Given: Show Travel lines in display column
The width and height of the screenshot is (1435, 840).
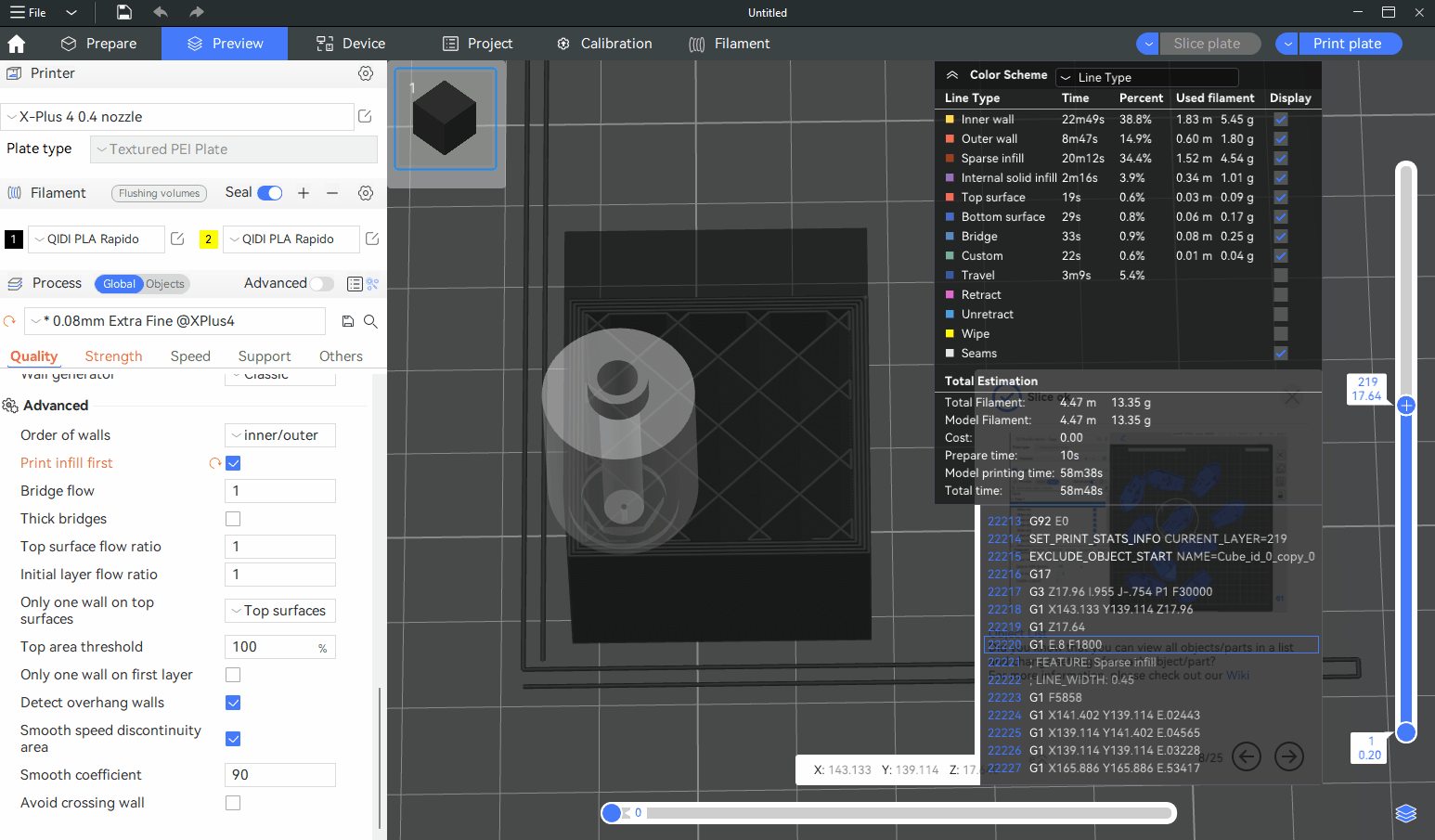Looking at the screenshot, I should click(1281, 276).
